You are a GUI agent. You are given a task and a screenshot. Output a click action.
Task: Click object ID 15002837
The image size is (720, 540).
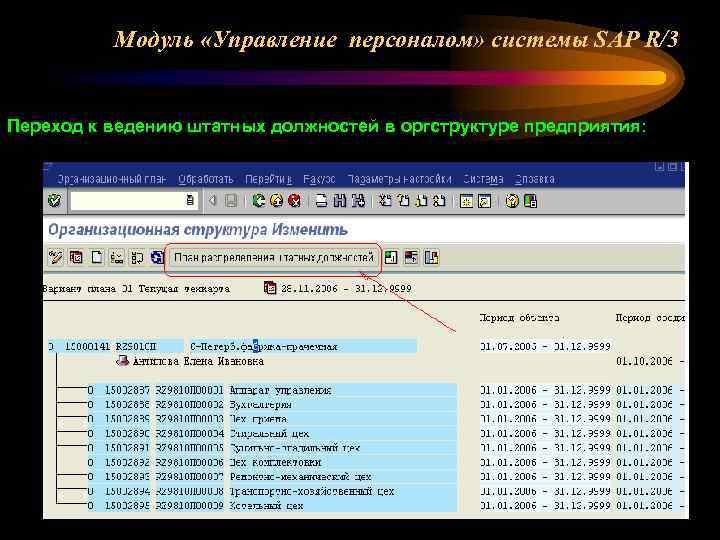click(128, 390)
